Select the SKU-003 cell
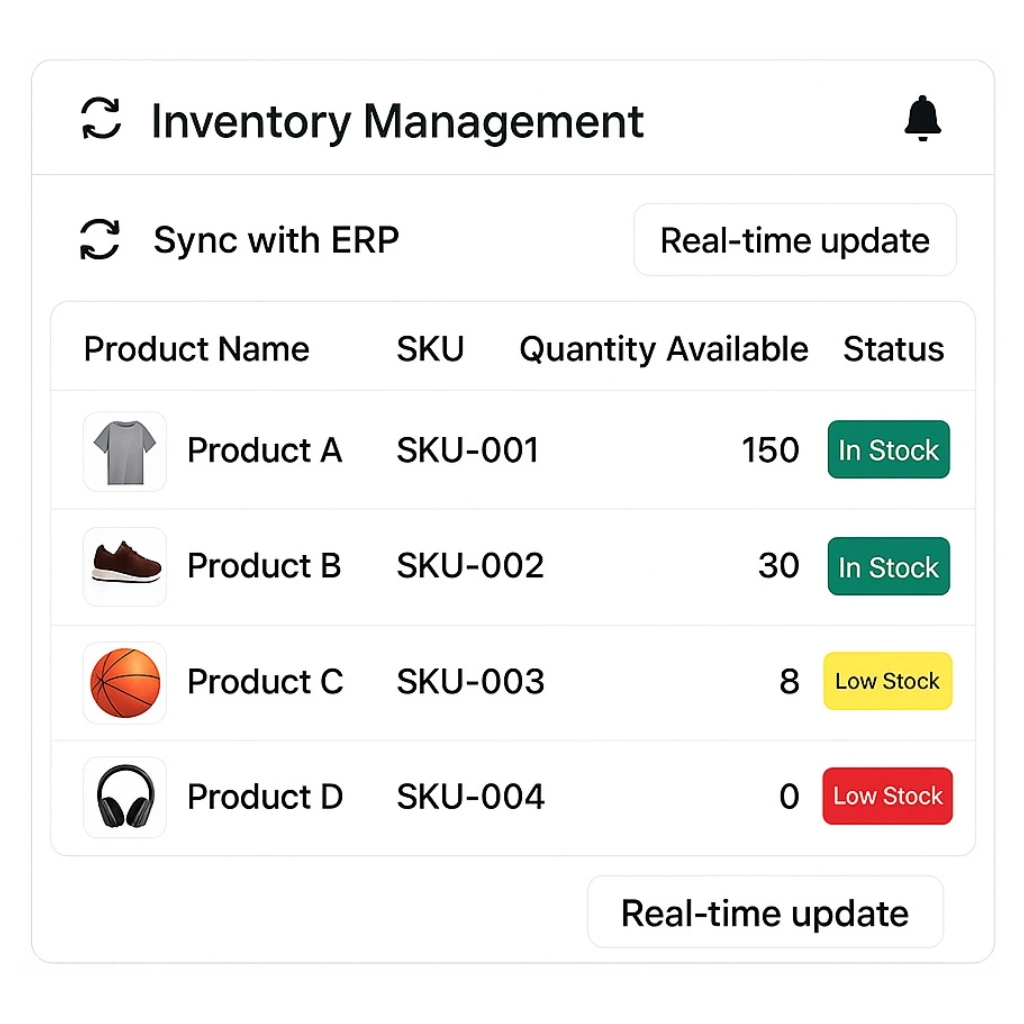Screen dimensions: 1024x1024 (x=470, y=682)
